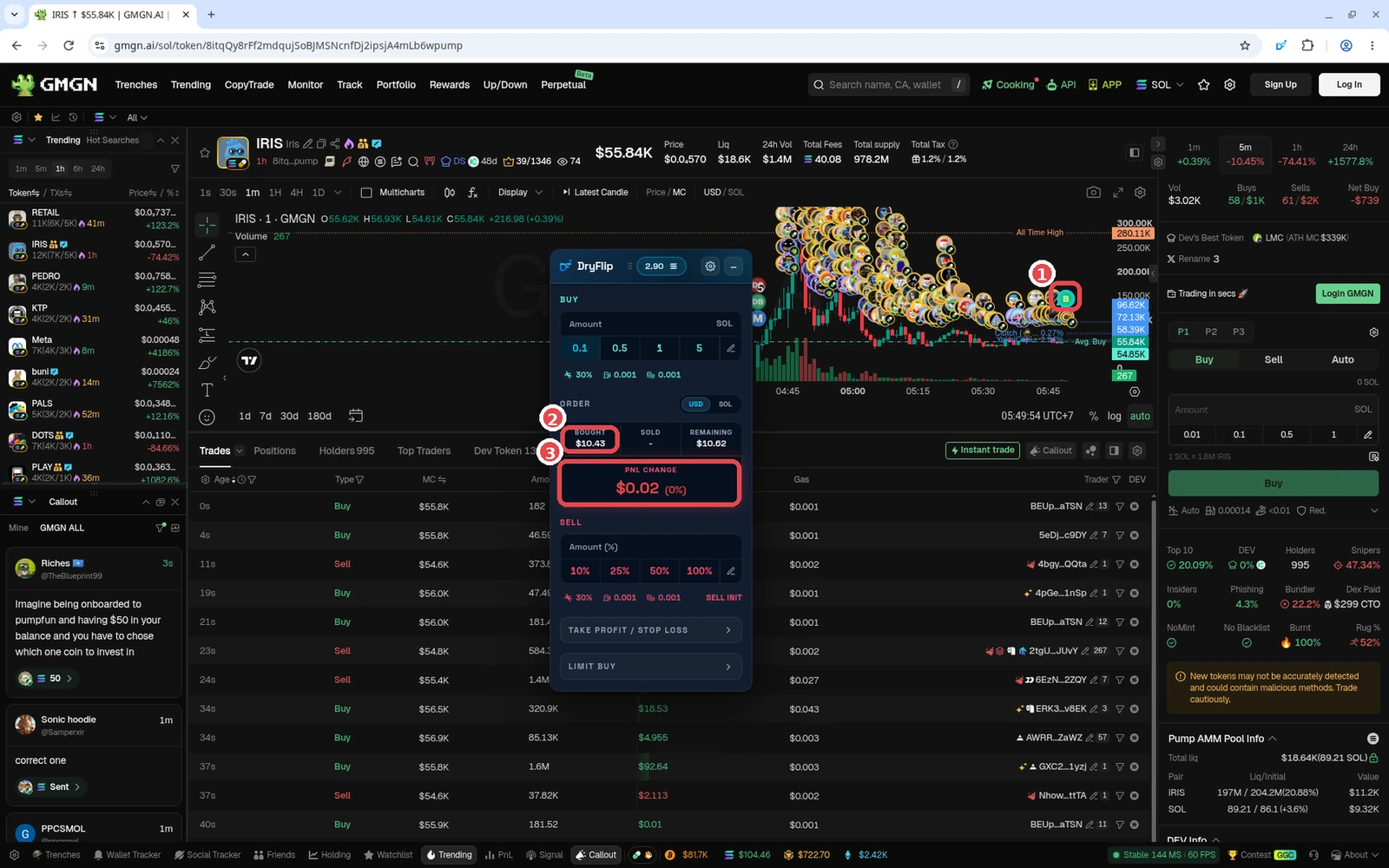This screenshot has height=868, width=1389.
Task: Open the Holders 995 tab
Action: click(x=346, y=451)
